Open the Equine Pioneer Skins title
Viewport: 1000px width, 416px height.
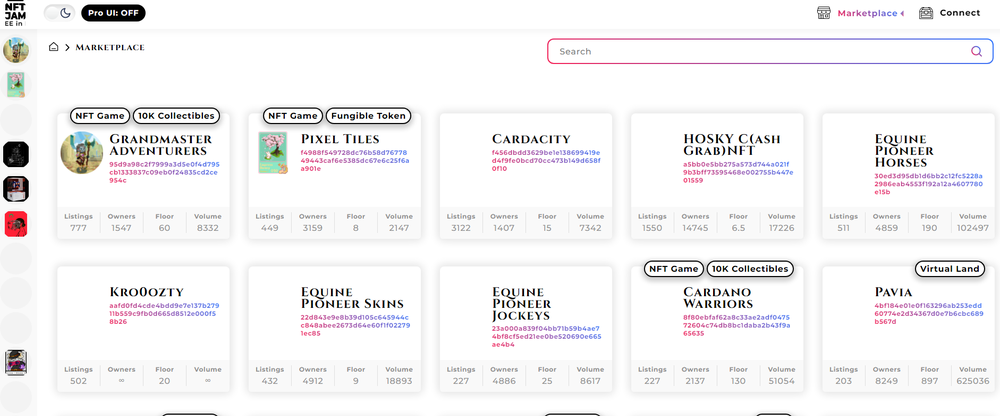[352, 298]
